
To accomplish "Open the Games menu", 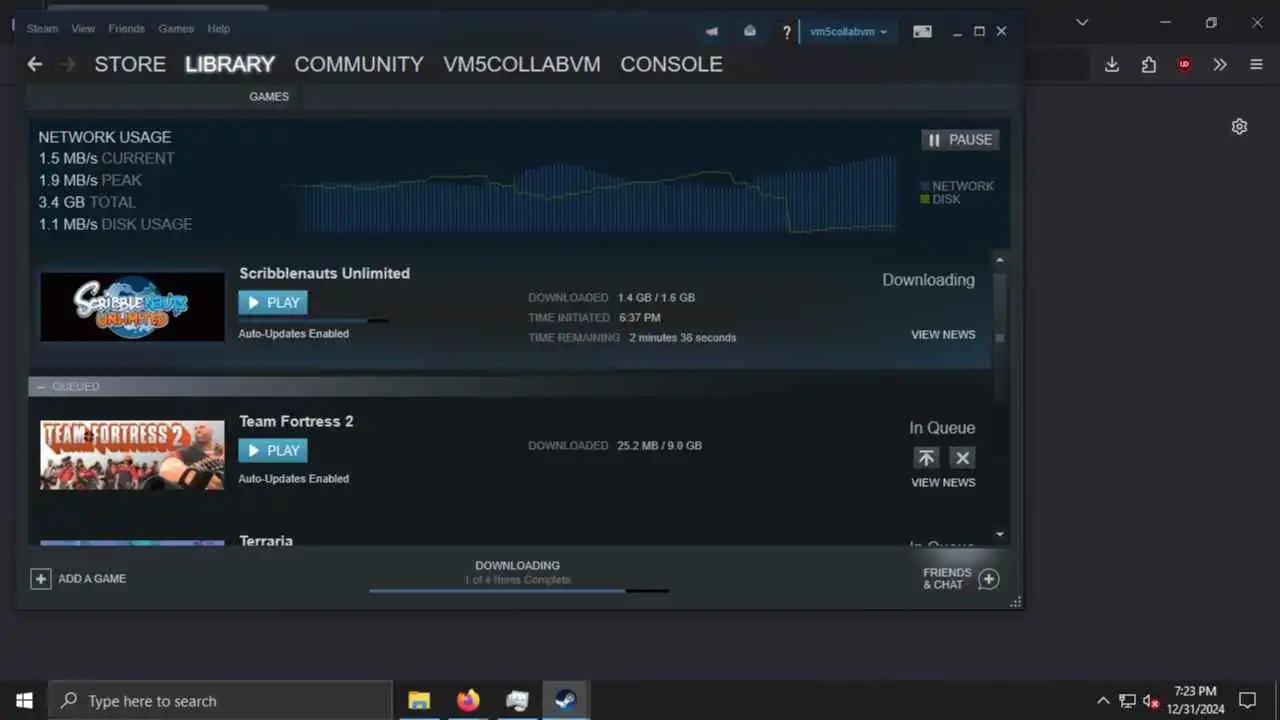I will pos(176,29).
